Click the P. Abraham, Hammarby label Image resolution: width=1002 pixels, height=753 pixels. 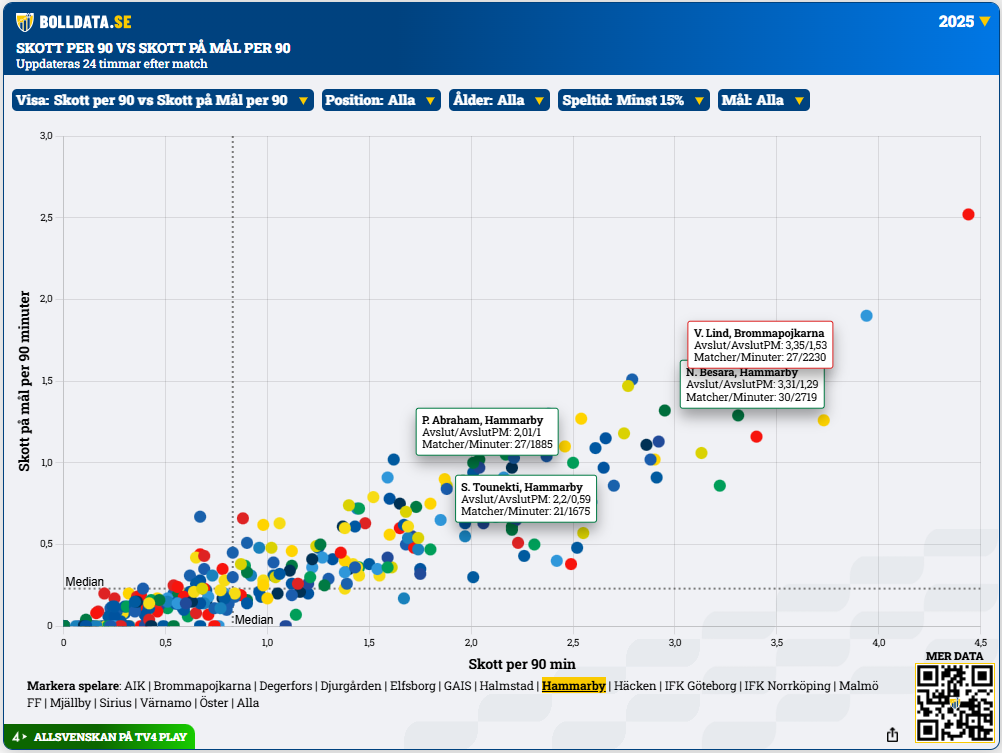487,432
